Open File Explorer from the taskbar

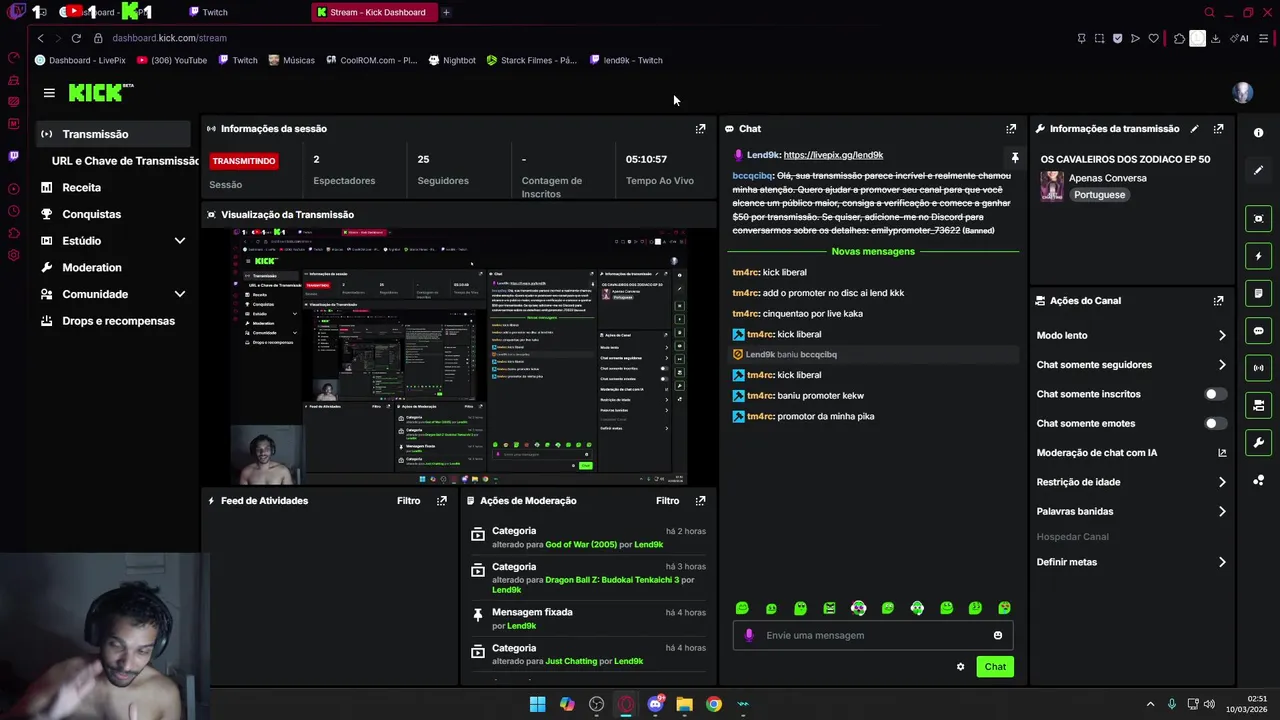pos(684,704)
